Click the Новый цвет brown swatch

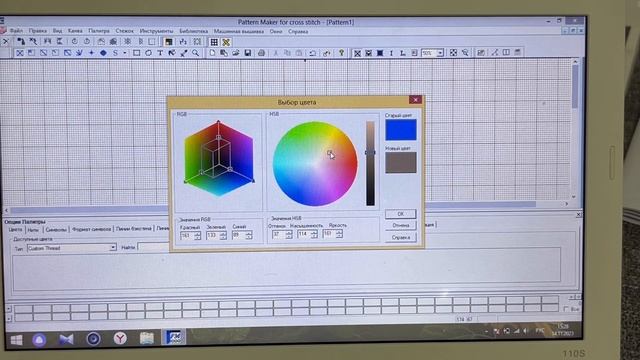pyautogui.click(x=401, y=162)
